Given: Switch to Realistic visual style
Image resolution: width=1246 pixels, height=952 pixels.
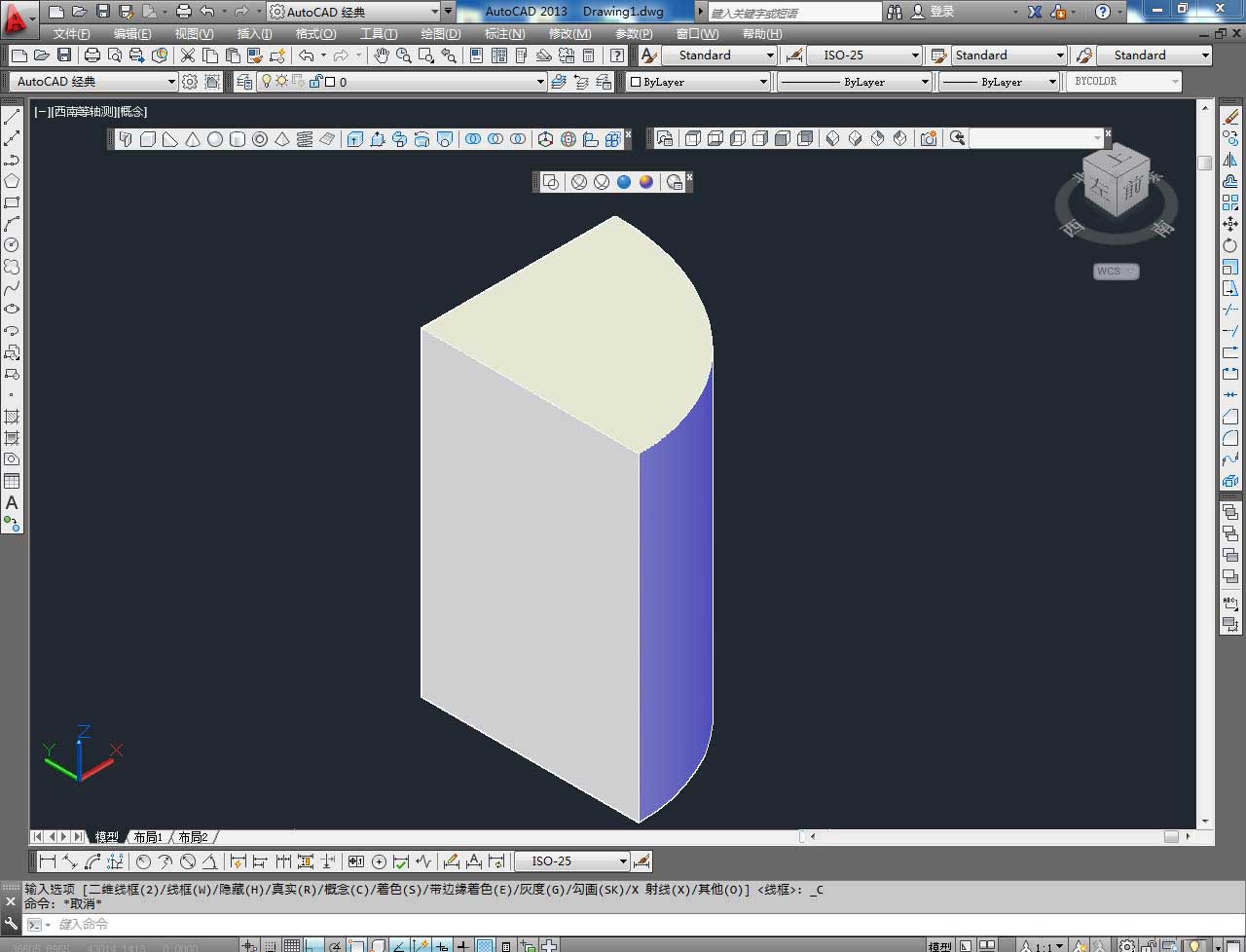Looking at the screenshot, I should 624,182.
